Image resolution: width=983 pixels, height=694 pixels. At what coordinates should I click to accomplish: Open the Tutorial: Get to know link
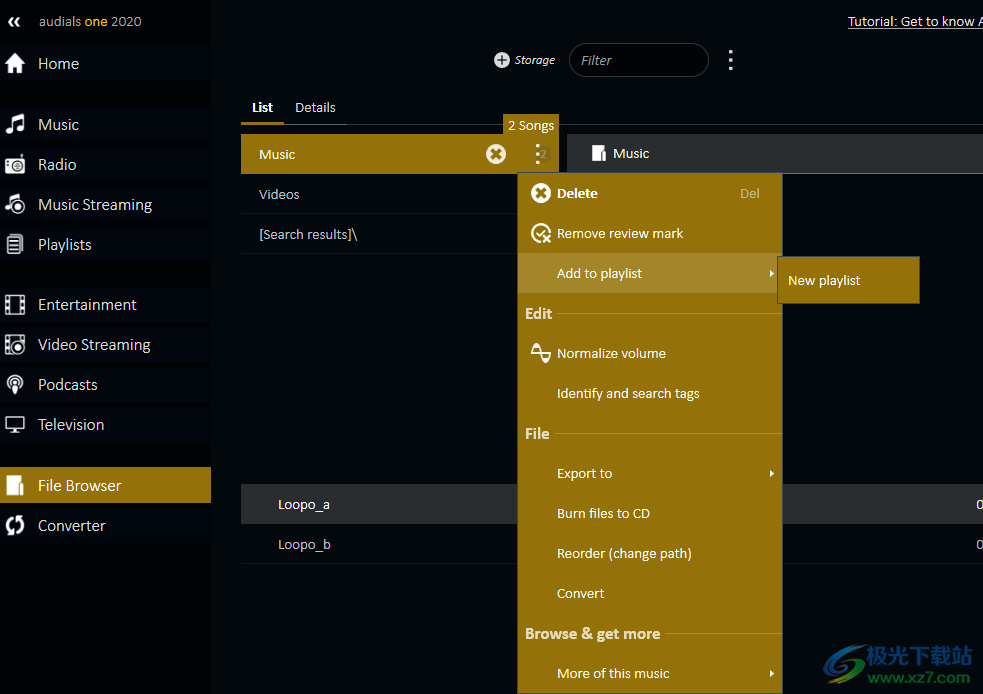[x=915, y=21]
